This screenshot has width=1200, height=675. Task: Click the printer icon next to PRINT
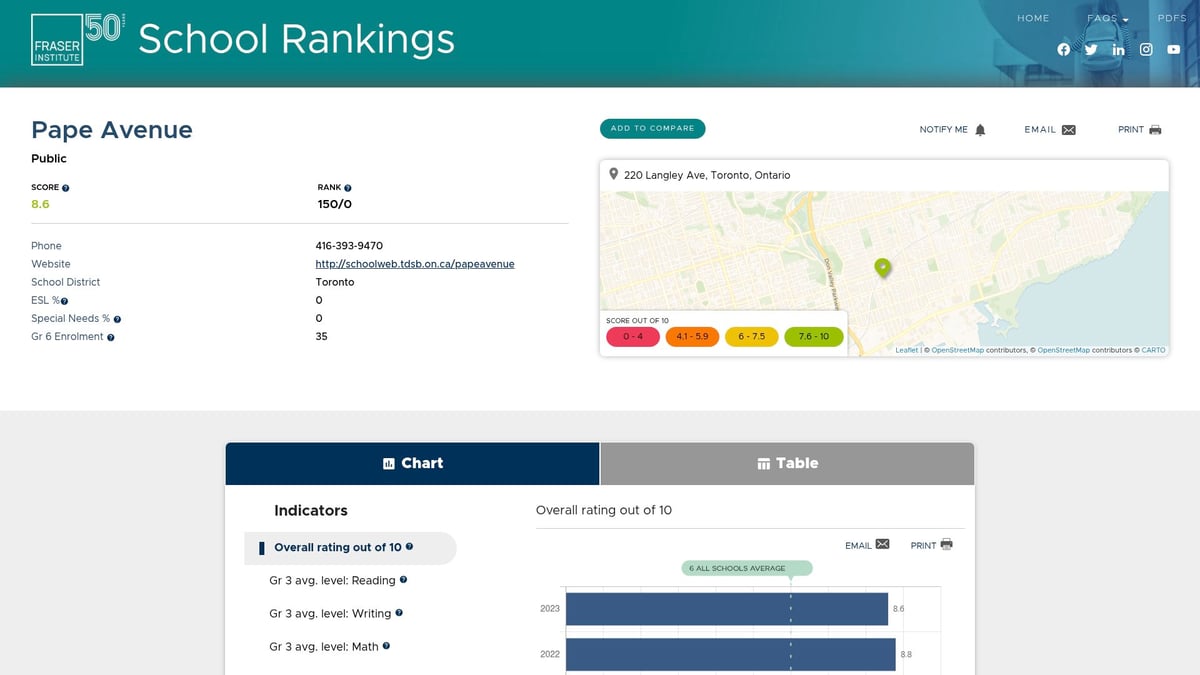[1158, 128]
